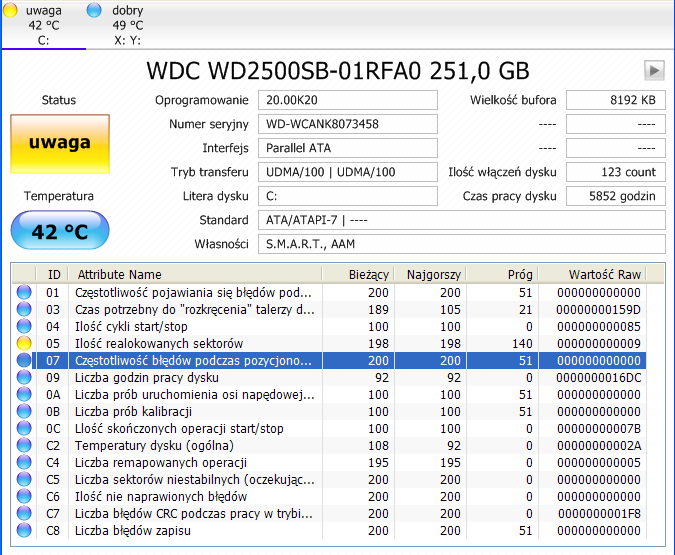Click the UDMA/100 transfer mode field
675x555 pixels.
(348, 172)
